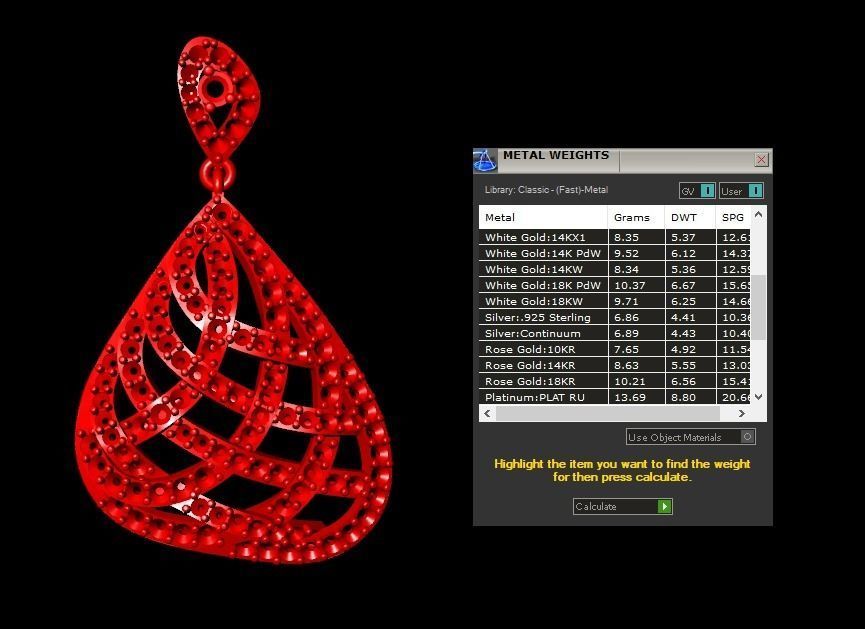Image resolution: width=865 pixels, height=629 pixels.
Task: Click the horizontal scrollbar thumb
Action: [x=607, y=413]
